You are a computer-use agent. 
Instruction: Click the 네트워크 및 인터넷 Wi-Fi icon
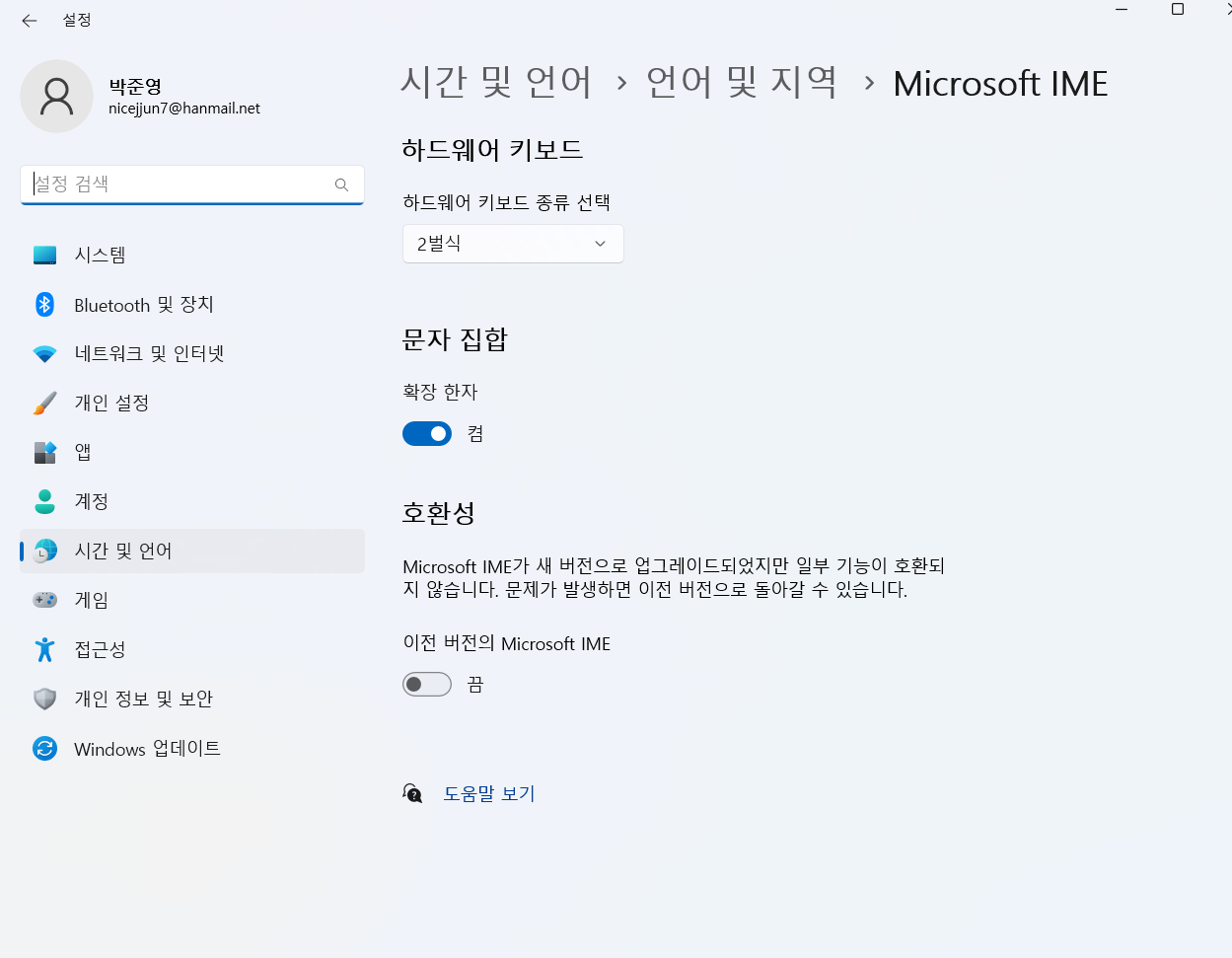tap(44, 353)
